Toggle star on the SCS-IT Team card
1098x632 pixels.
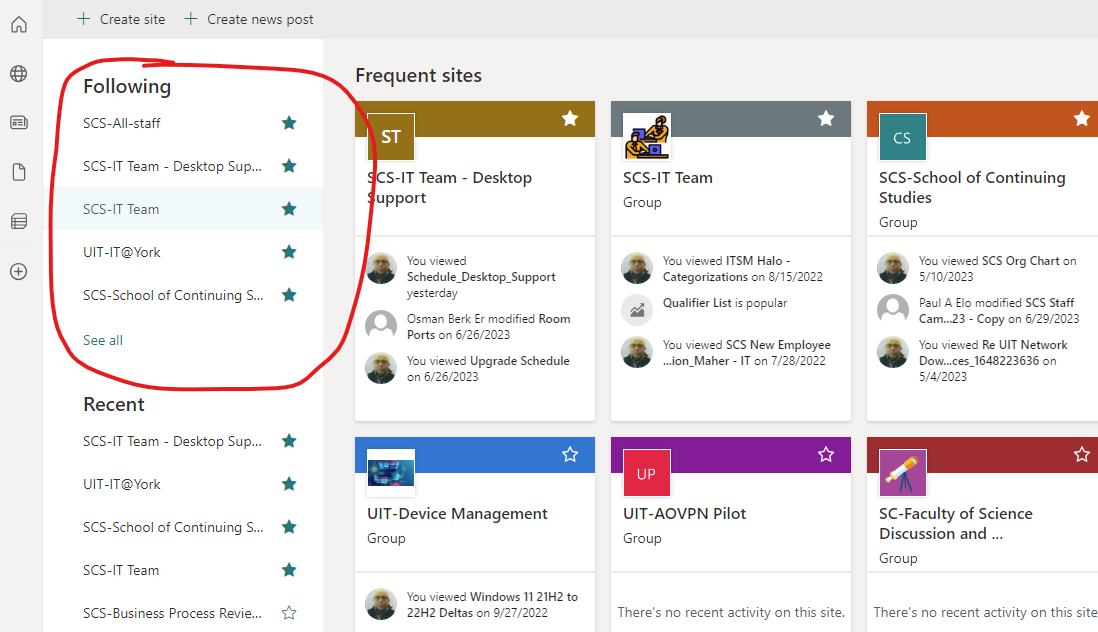826,118
